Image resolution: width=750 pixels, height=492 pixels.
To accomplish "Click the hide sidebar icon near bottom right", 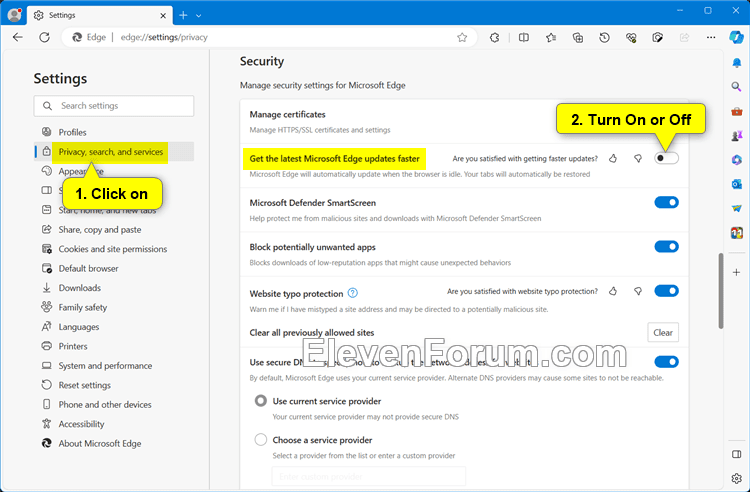I will pos(737,454).
